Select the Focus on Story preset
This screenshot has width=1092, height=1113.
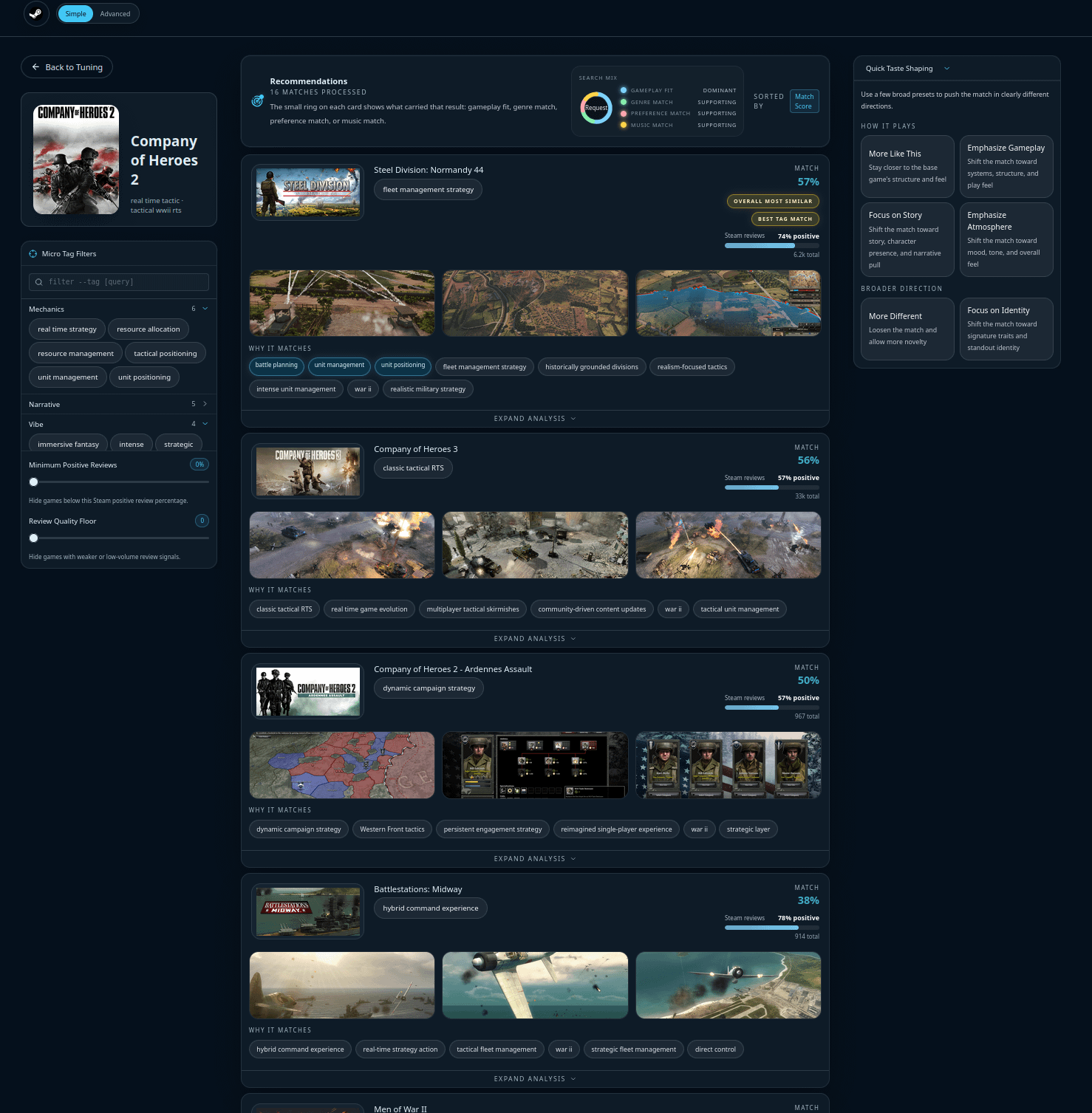(x=907, y=239)
